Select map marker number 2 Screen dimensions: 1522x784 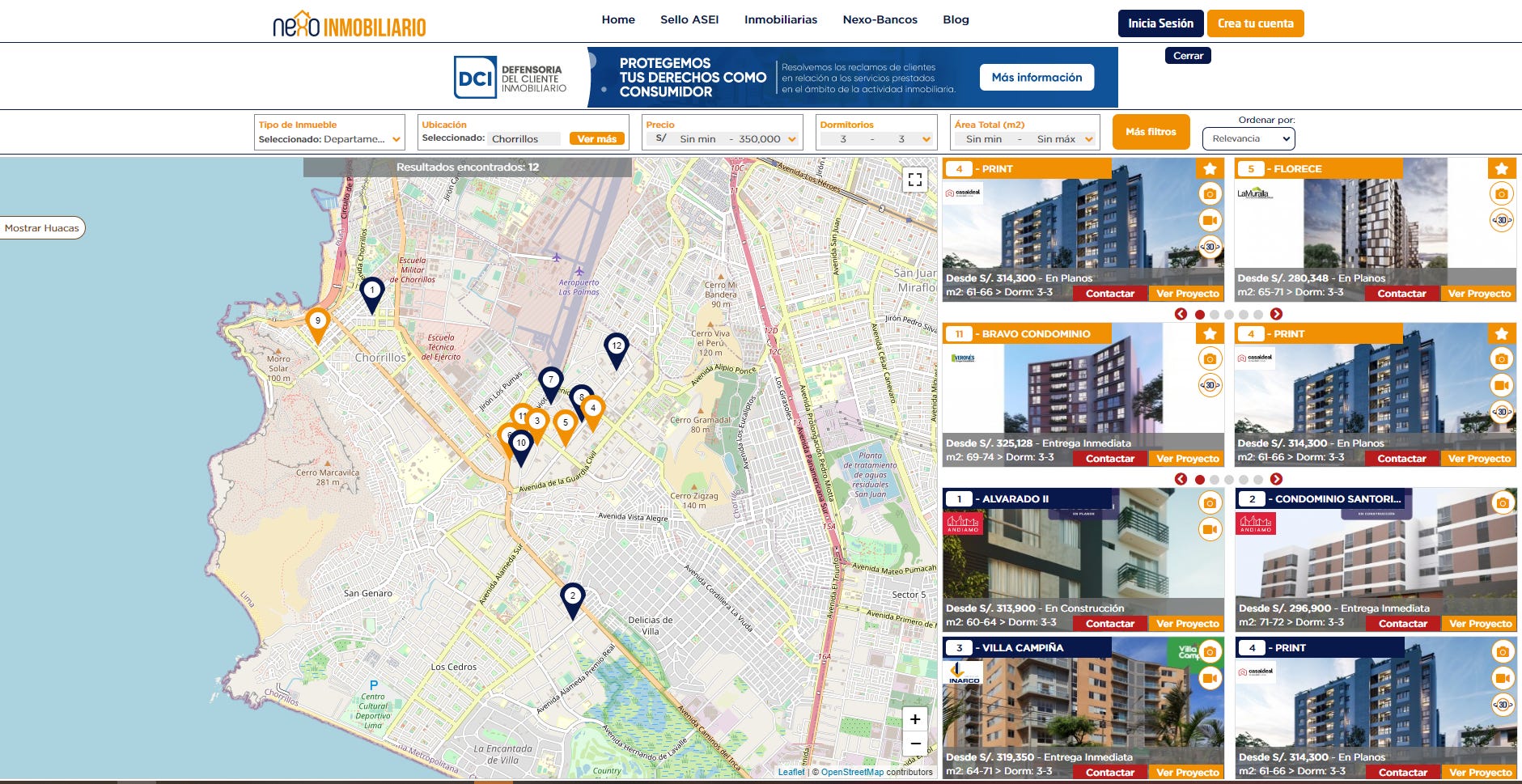tap(573, 601)
